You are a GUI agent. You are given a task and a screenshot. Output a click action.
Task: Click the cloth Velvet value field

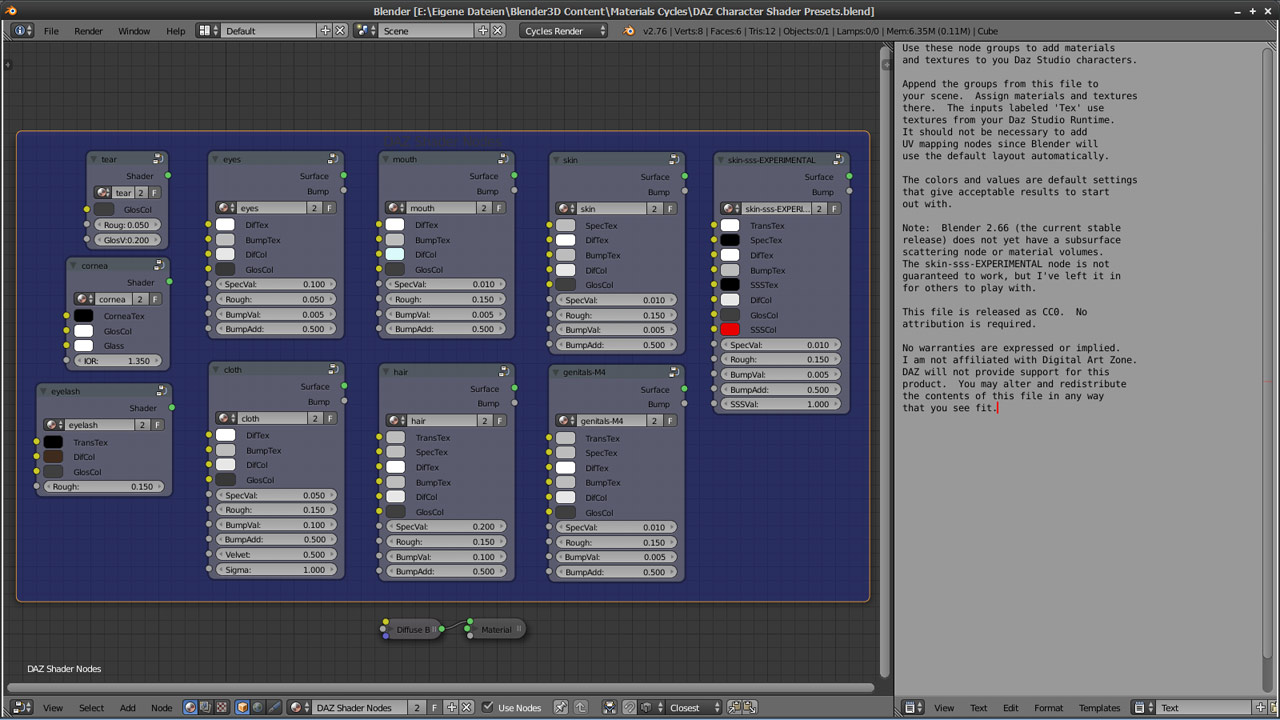(x=275, y=554)
